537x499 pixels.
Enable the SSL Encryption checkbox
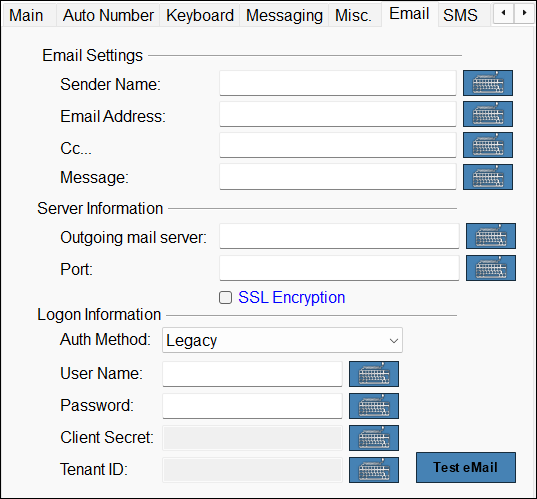pyautogui.click(x=225, y=298)
